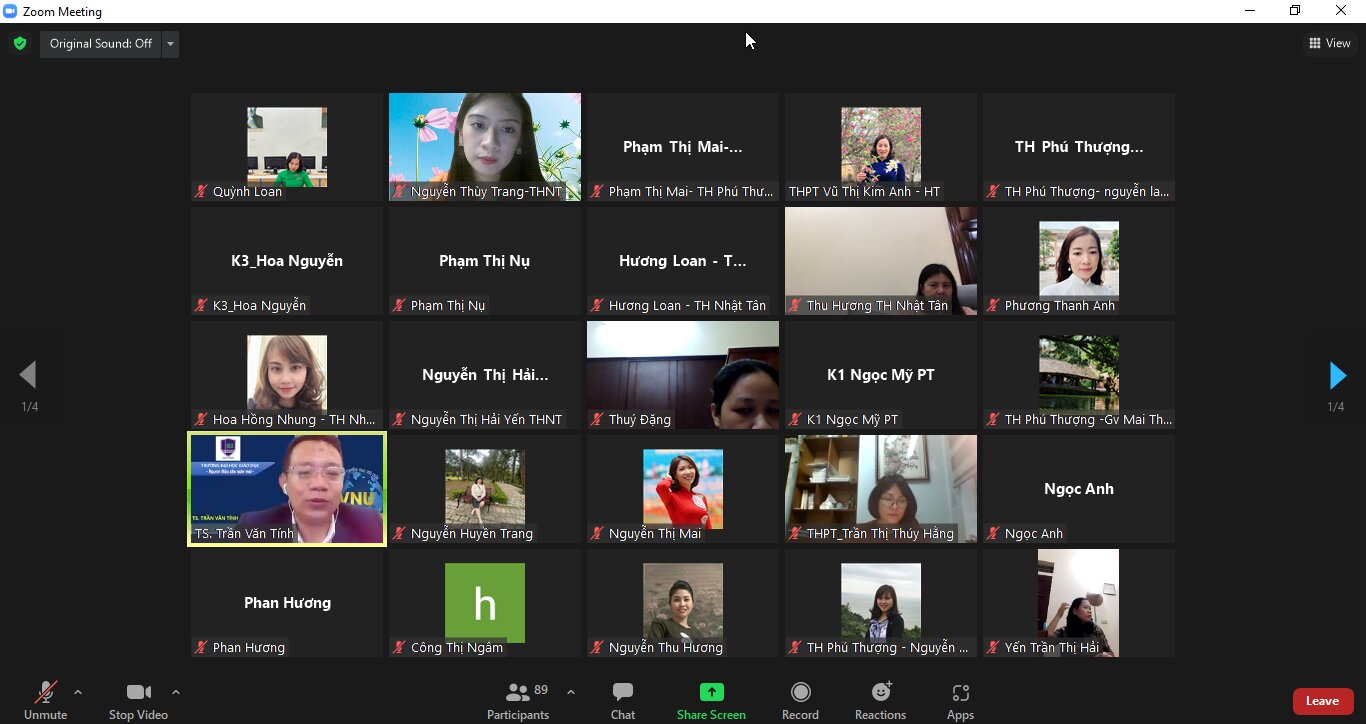Select TS. Trần Văn Tính video tile

287,489
